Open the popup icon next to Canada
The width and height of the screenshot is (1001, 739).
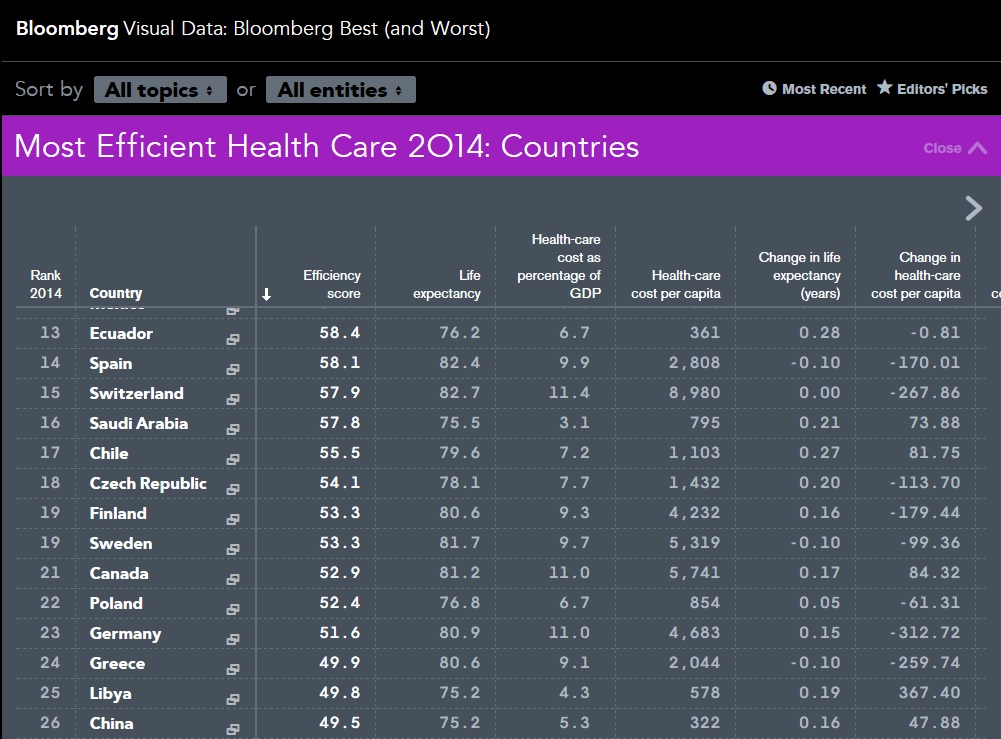(x=233, y=579)
